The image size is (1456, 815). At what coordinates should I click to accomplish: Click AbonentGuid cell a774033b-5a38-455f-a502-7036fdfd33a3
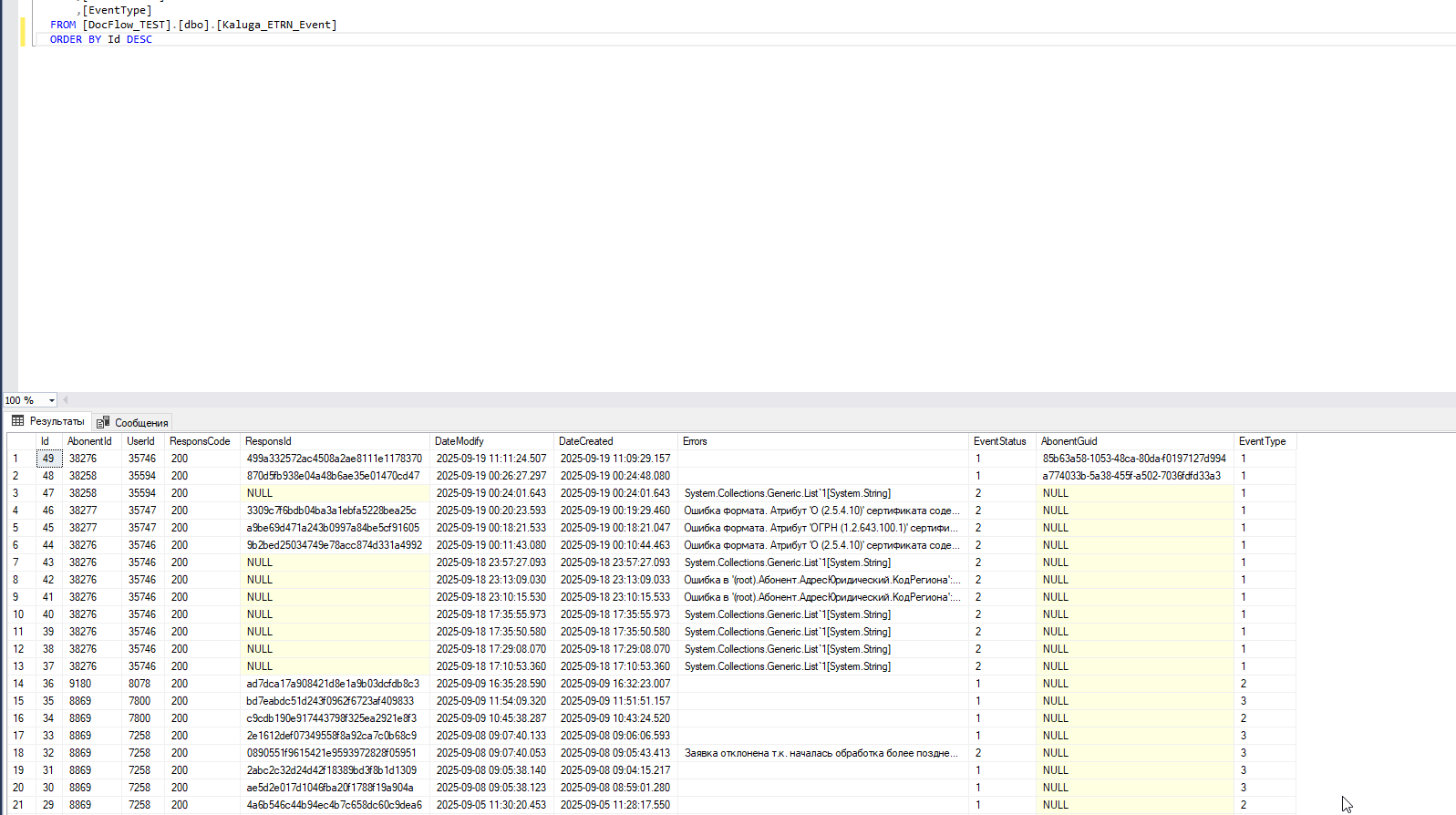(x=1135, y=476)
